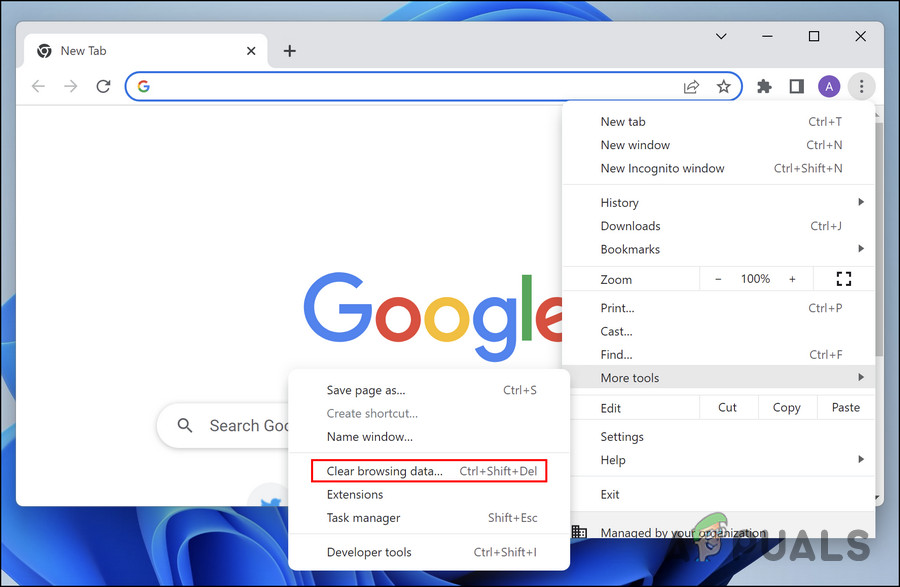Viewport: 900px width, 587px height.
Task: Open Developer tools from submenu
Action: point(429,552)
